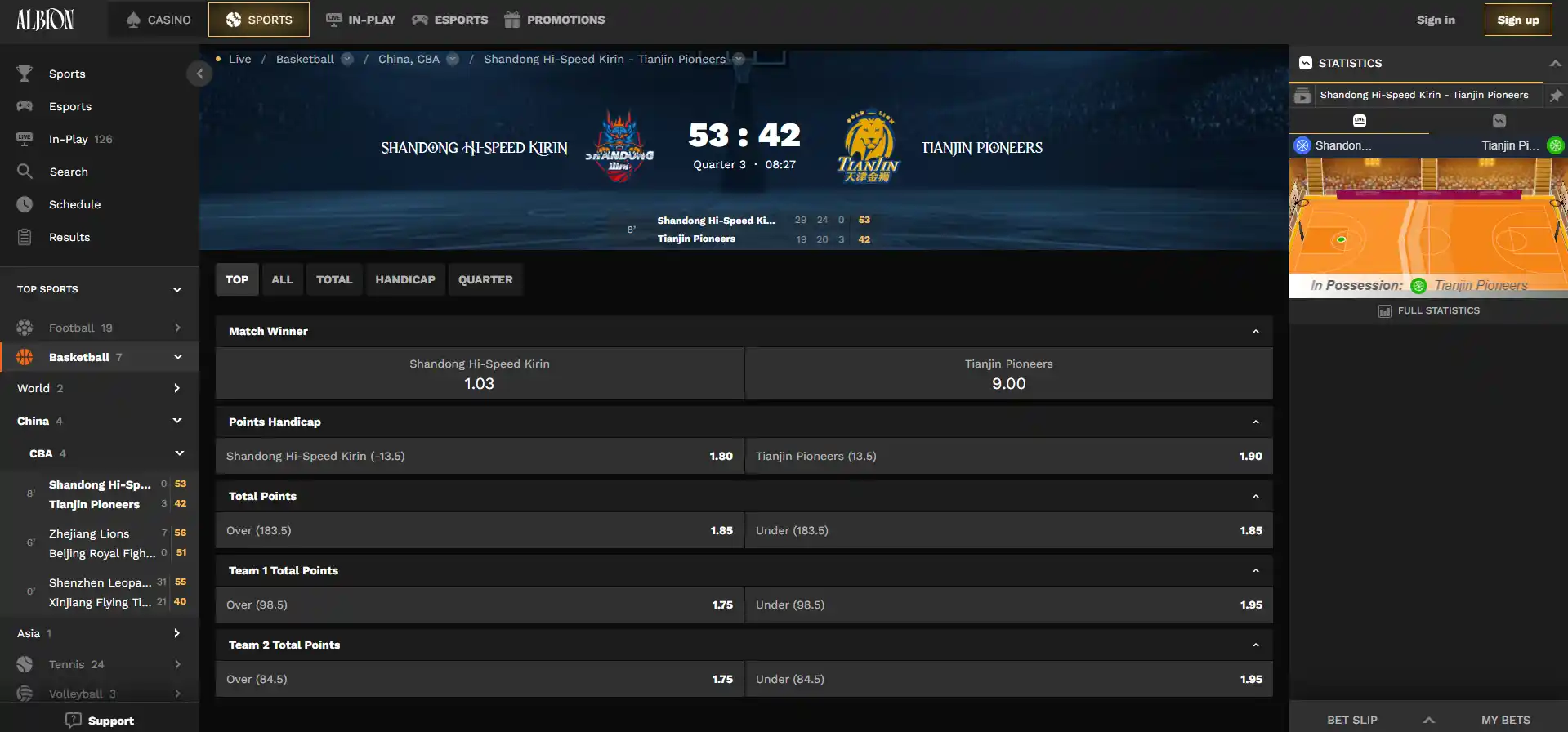
Task: Click the green Tianjin basketball icon in statistics
Action: (1556, 145)
